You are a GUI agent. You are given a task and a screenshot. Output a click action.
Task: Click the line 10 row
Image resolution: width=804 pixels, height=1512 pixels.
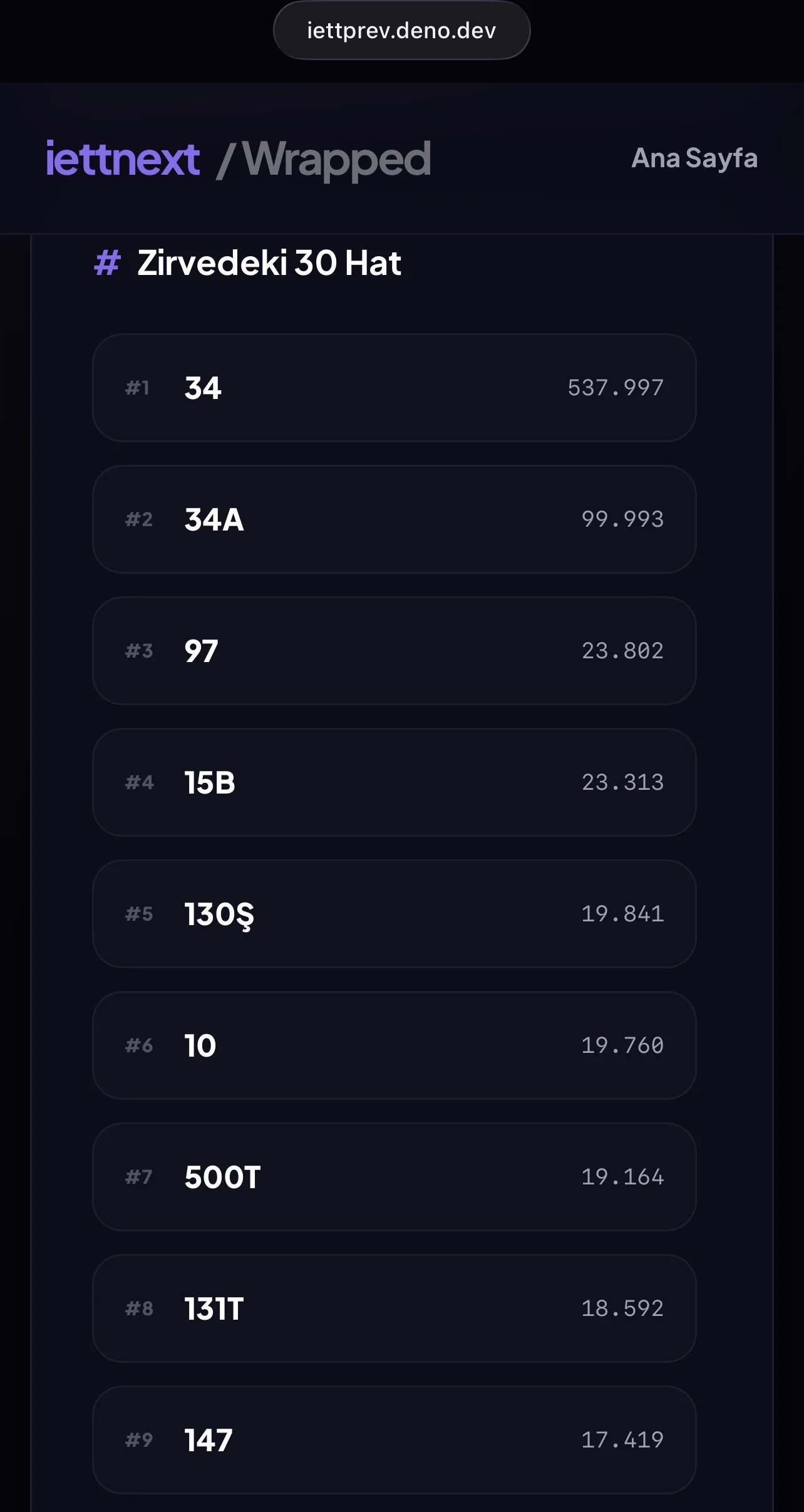point(394,1045)
